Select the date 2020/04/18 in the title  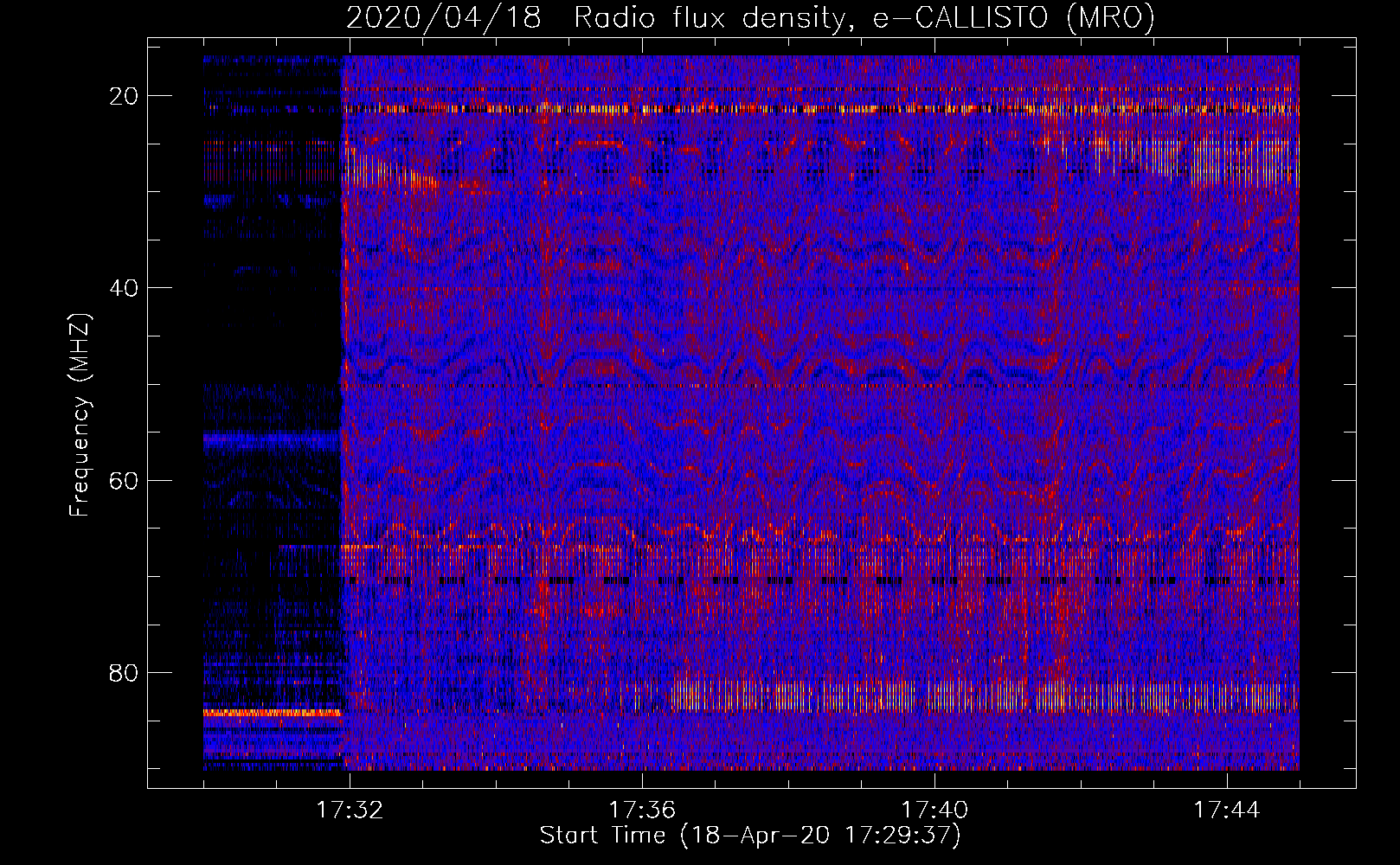pos(444,17)
